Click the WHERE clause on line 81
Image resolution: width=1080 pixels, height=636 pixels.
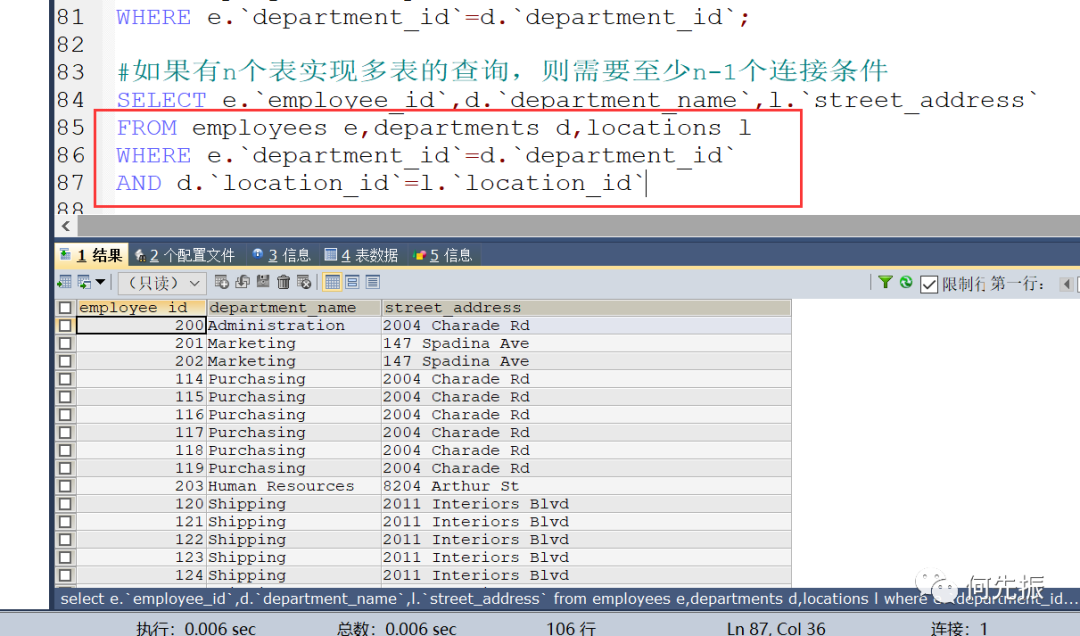pyautogui.click(x=433, y=17)
